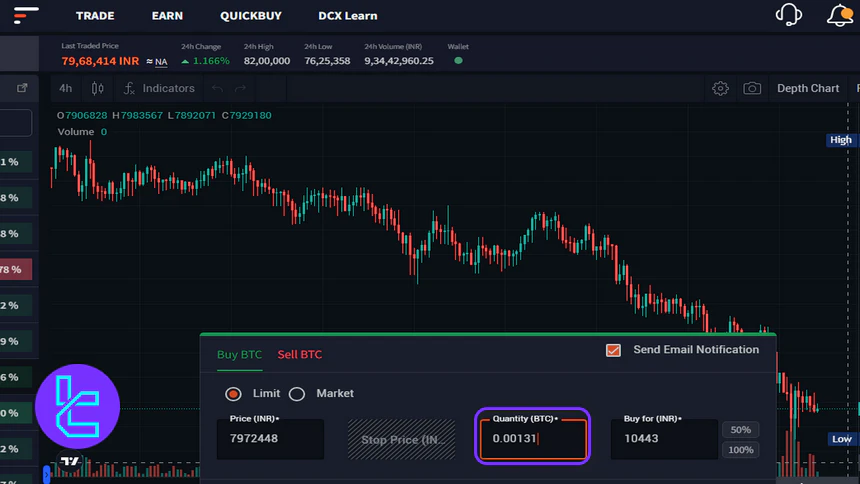Toggle Send Email Notification checkbox
The height and width of the screenshot is (484, 860).
tap(613, 350)
